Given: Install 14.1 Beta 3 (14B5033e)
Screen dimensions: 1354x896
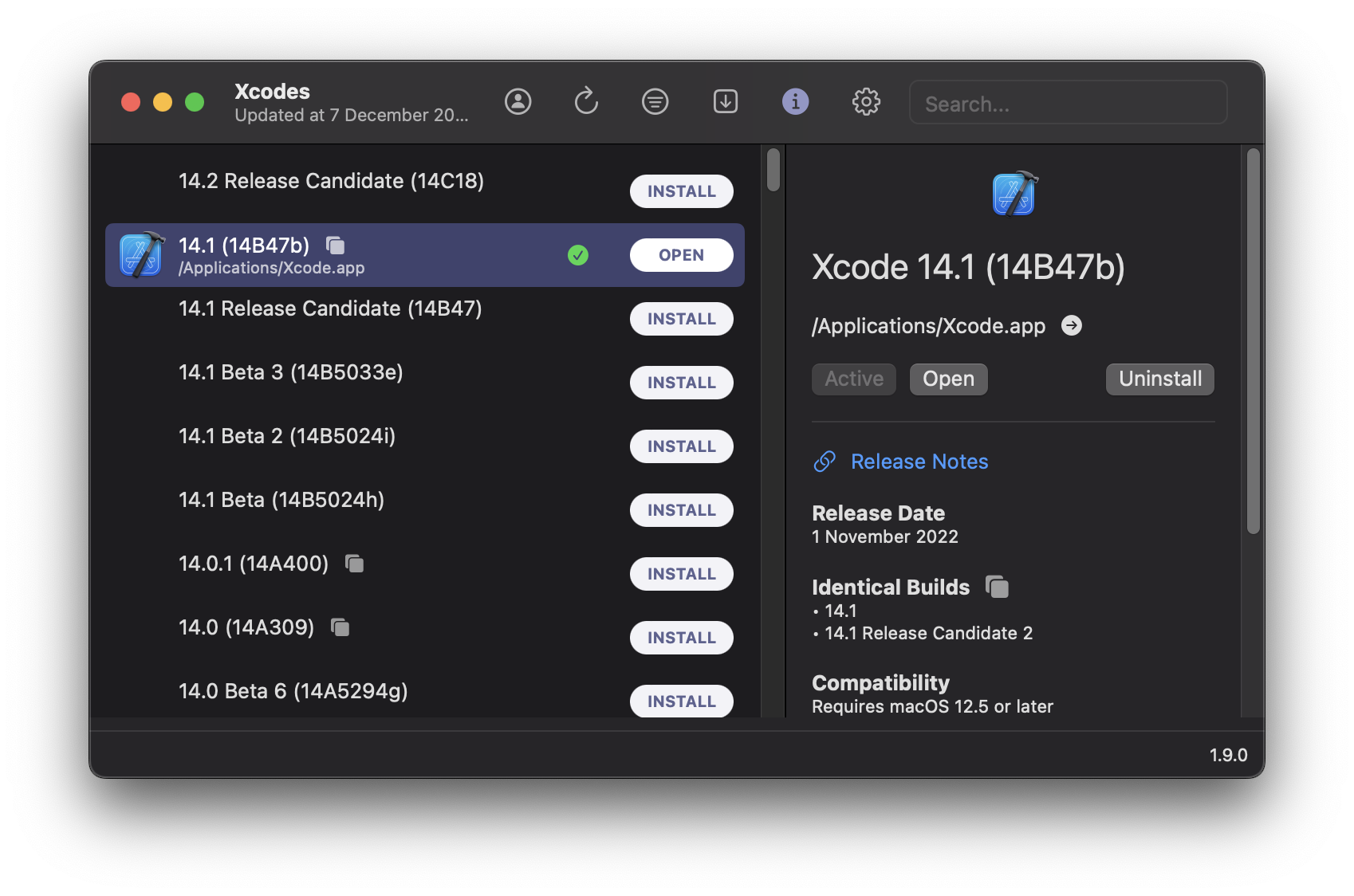Looking at the screenshot, I should [x=681, y=383].
